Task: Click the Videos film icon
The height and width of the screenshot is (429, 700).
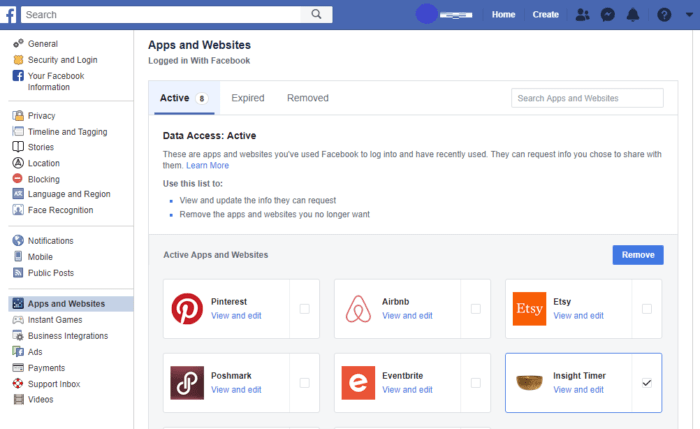Action: point(18,399)
